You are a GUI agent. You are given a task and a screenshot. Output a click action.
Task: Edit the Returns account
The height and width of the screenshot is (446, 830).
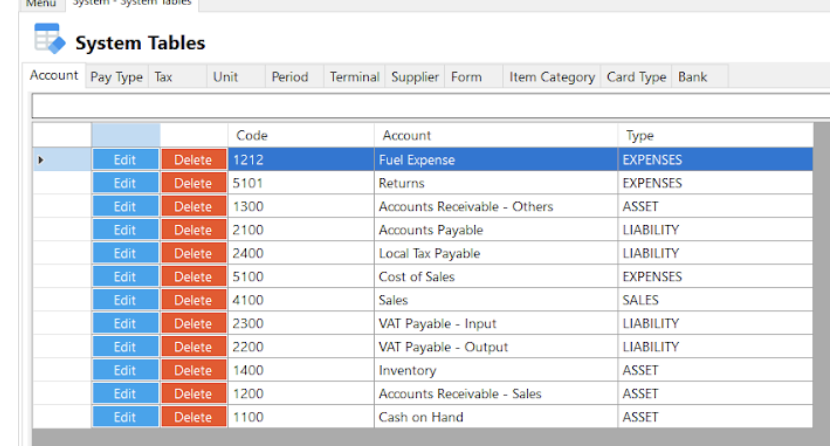tap(125, 183)
